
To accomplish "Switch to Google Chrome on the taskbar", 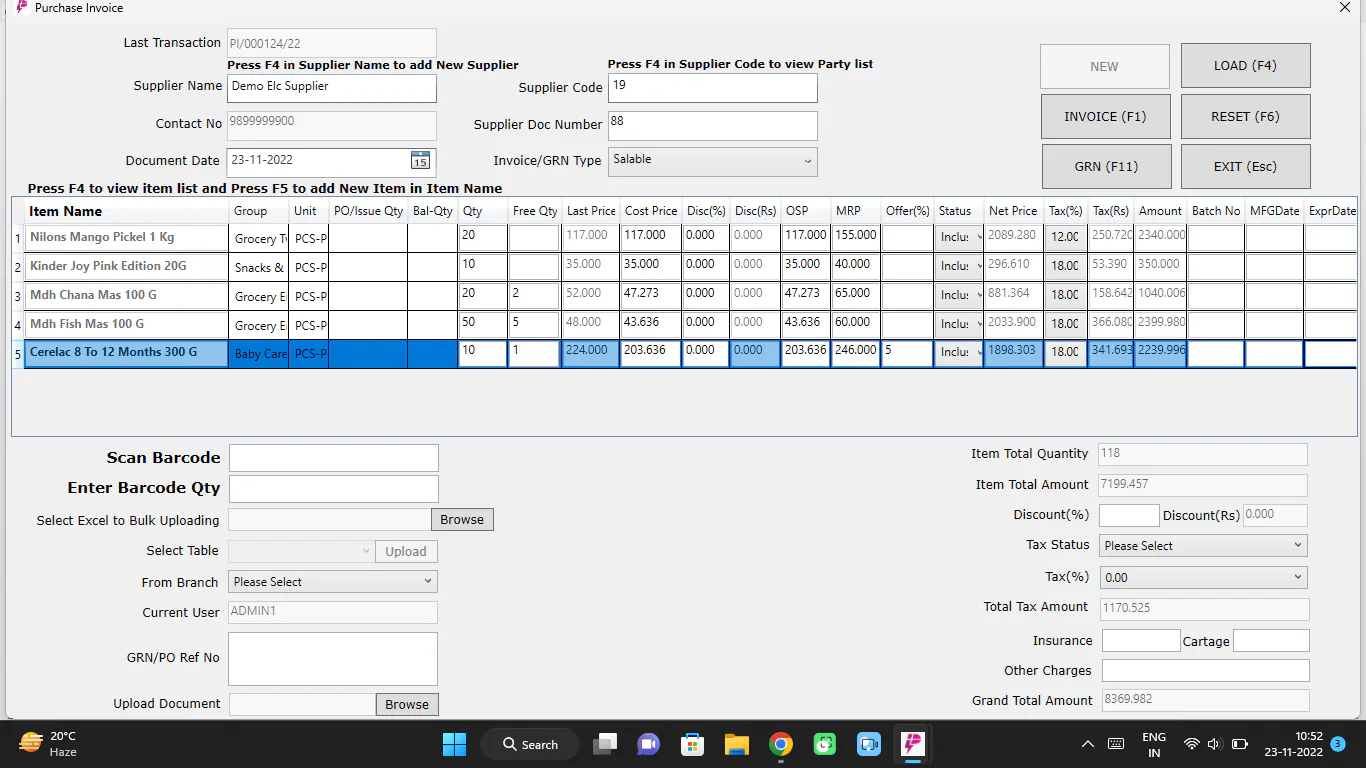I will tap(781, 744).
